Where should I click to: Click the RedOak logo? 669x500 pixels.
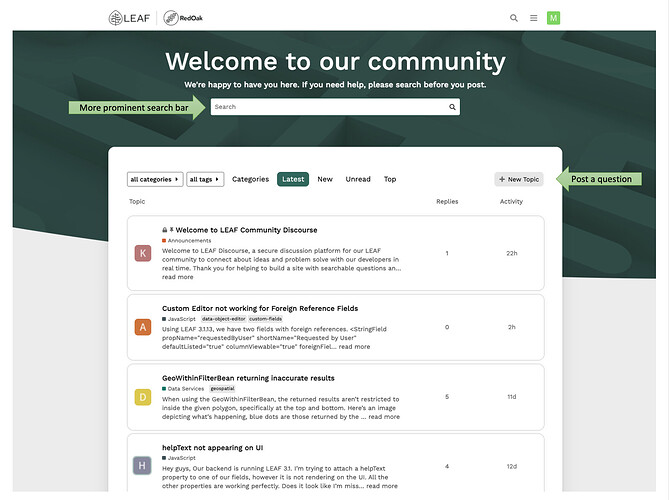click(183, 18)
